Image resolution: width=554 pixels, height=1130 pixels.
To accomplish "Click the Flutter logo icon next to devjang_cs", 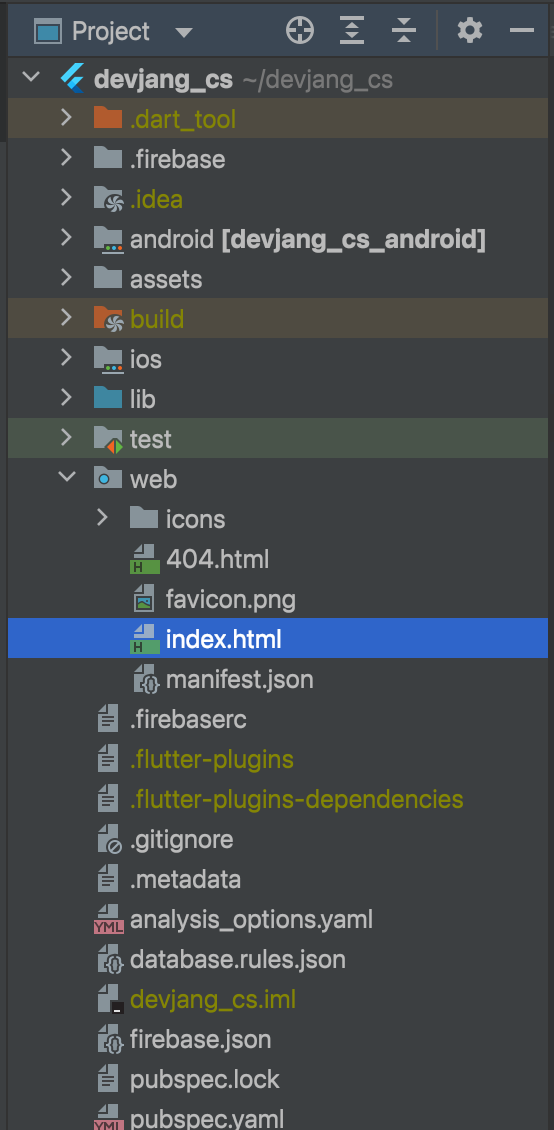I will point(73,79).
